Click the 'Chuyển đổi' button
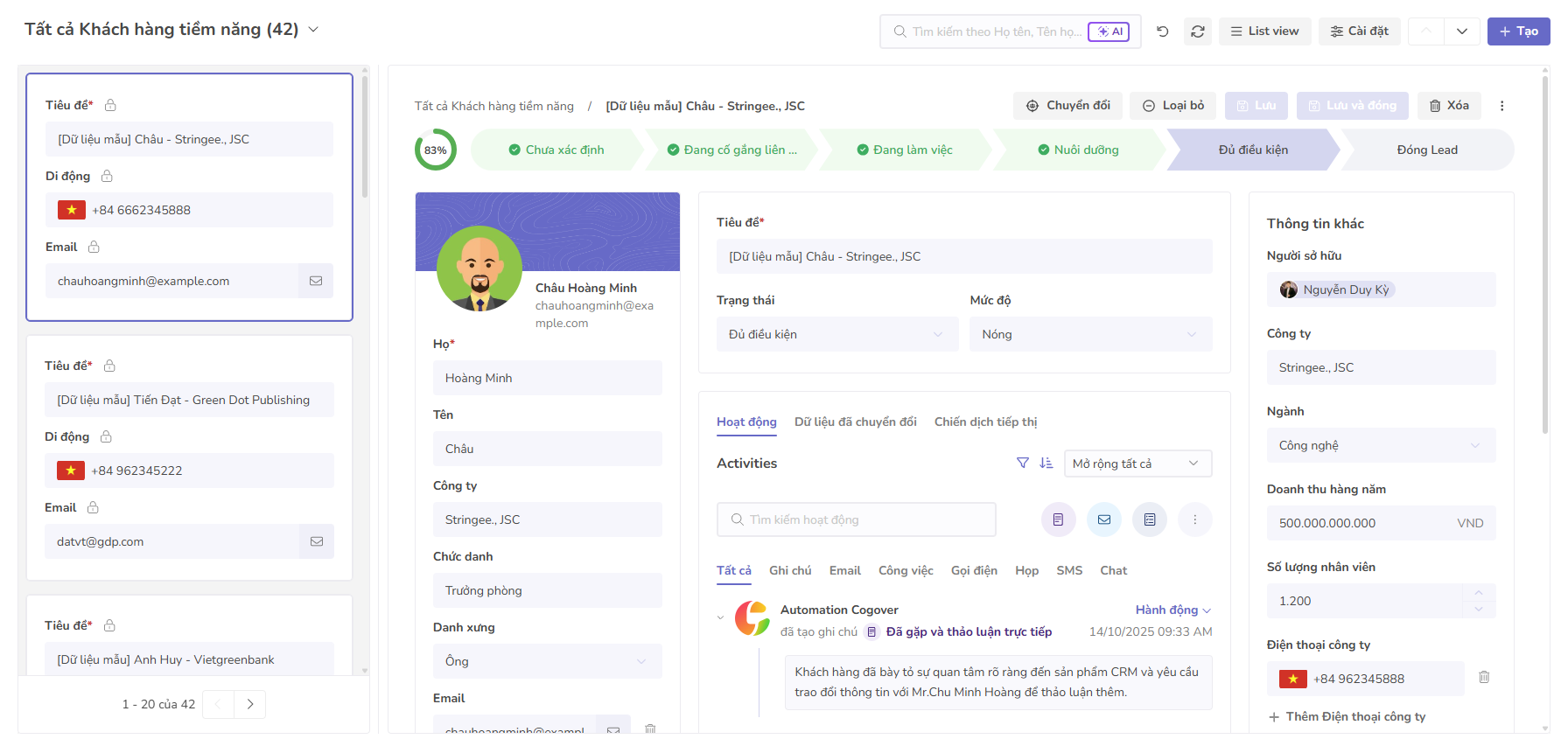Image resolution: width=1568 pixels, height=746 pixels. tap(1067, 106)
